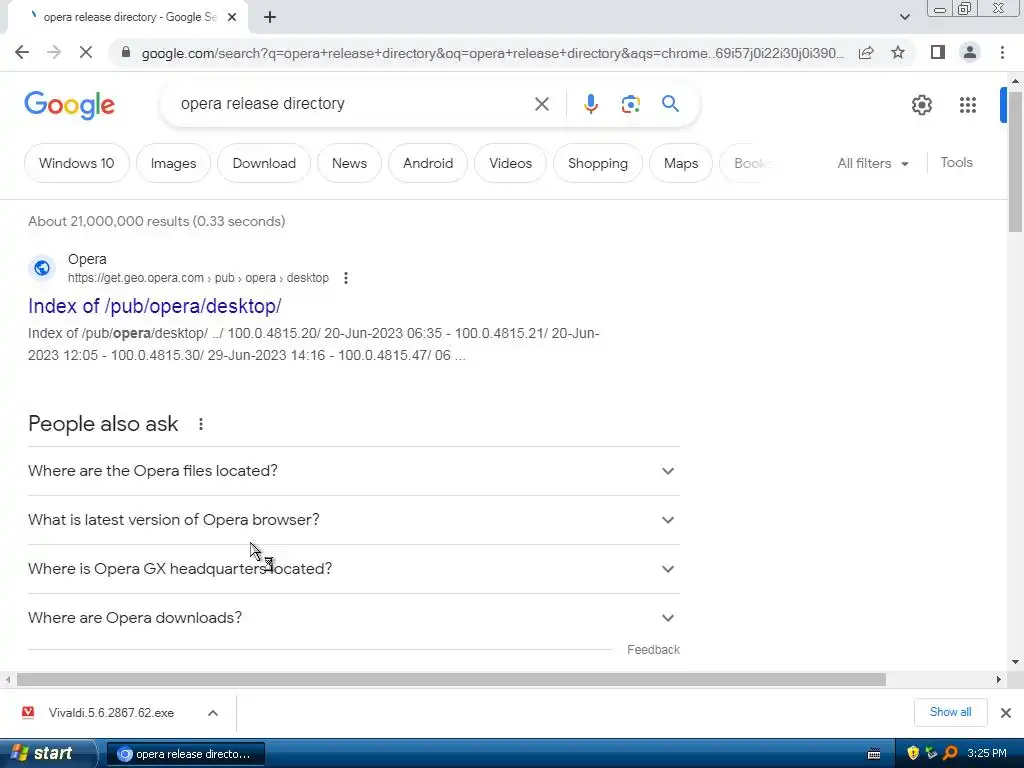Open the Chrome profile avatar
The height and width of the screenshot is (768, 1024).
970,52
